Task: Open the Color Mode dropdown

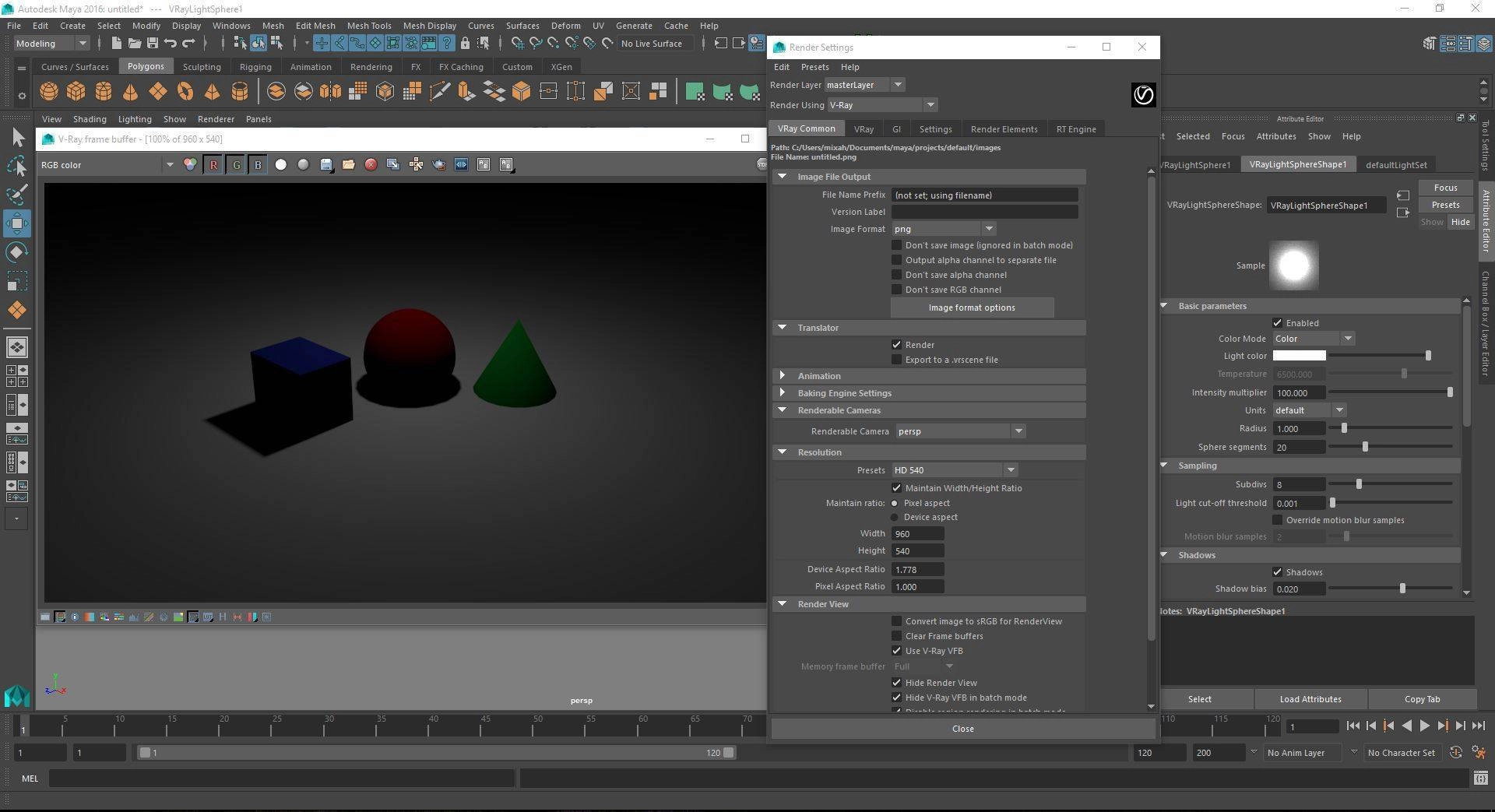Action: tap(1314, 339)
